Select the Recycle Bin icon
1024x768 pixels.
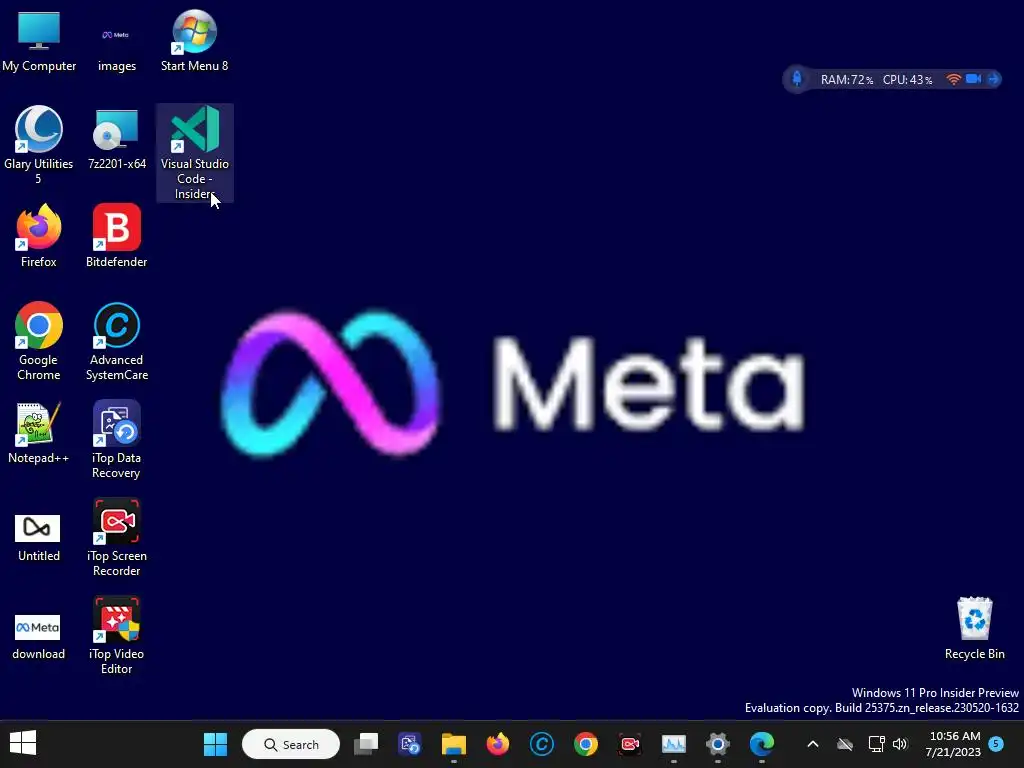click(974, 628)
